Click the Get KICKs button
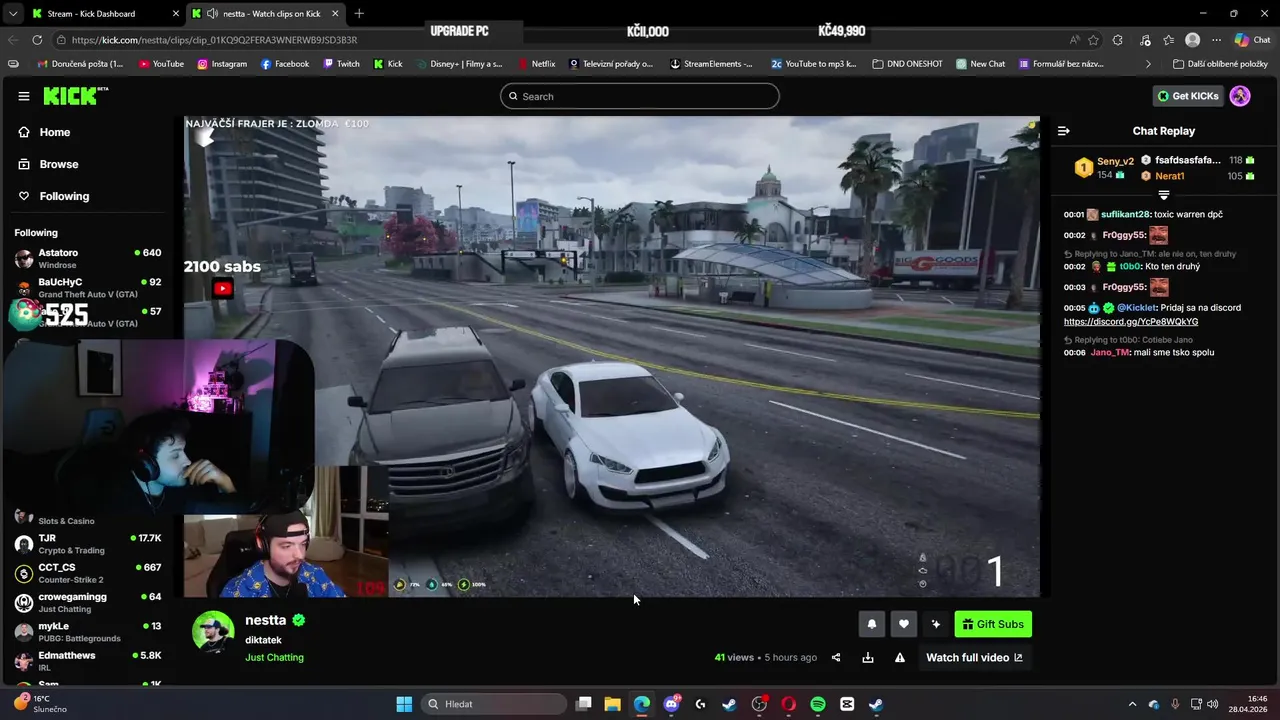Viewport: 1280px width, 720px height. pyautogui.click(x=1189, y=96)
